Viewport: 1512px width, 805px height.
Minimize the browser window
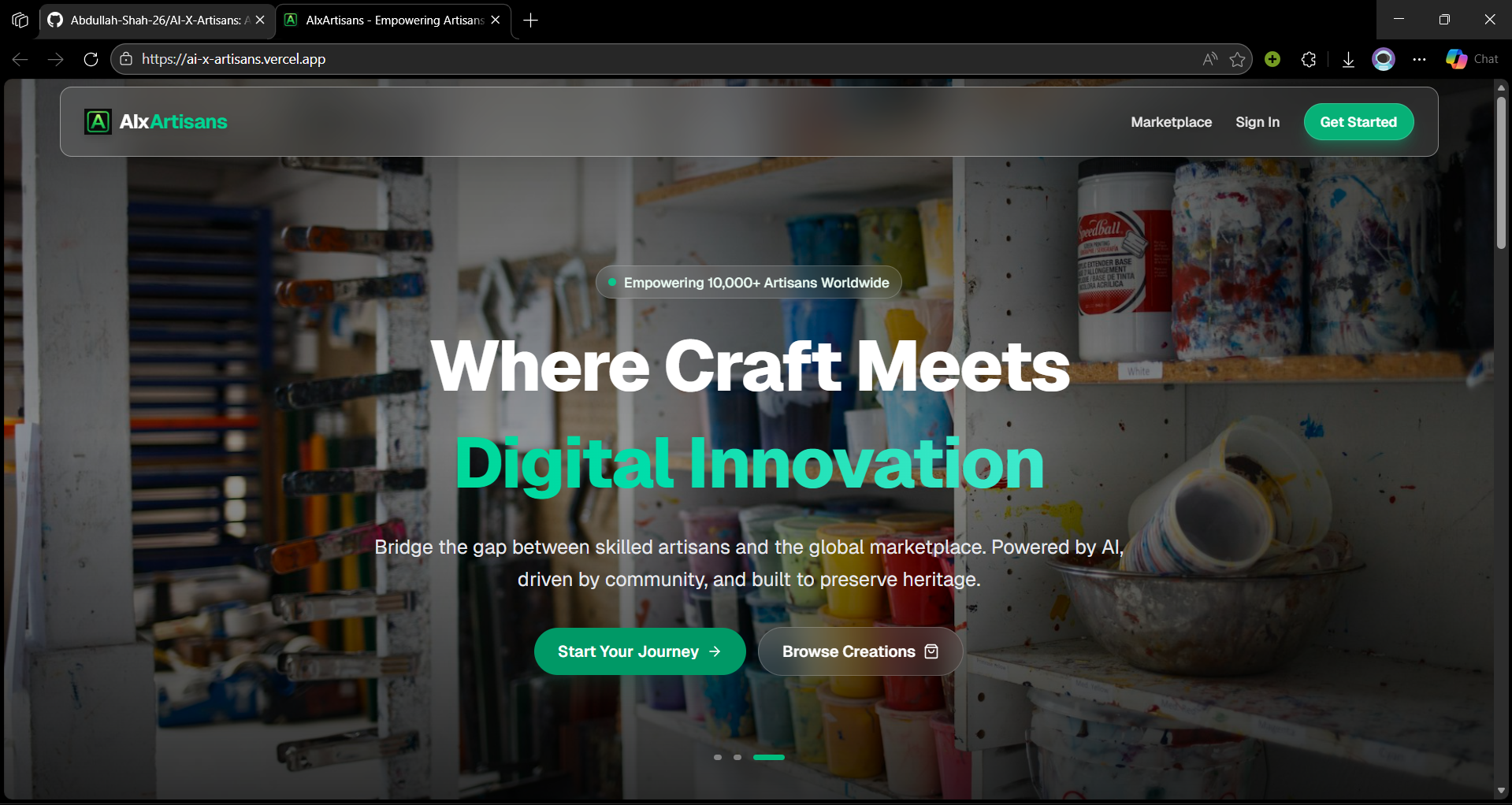(x=1399, y=20)
